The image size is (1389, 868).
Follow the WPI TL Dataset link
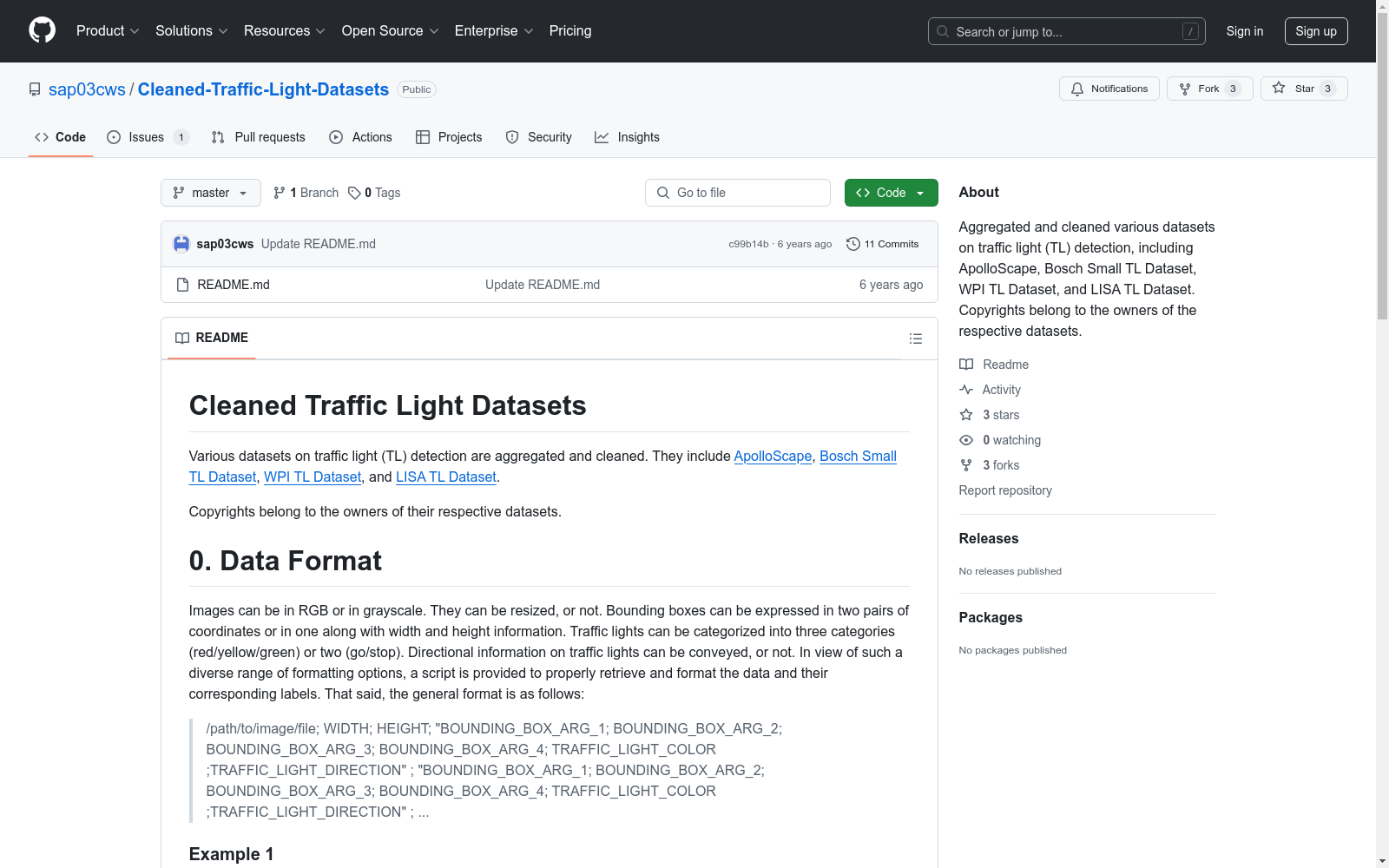313,477
